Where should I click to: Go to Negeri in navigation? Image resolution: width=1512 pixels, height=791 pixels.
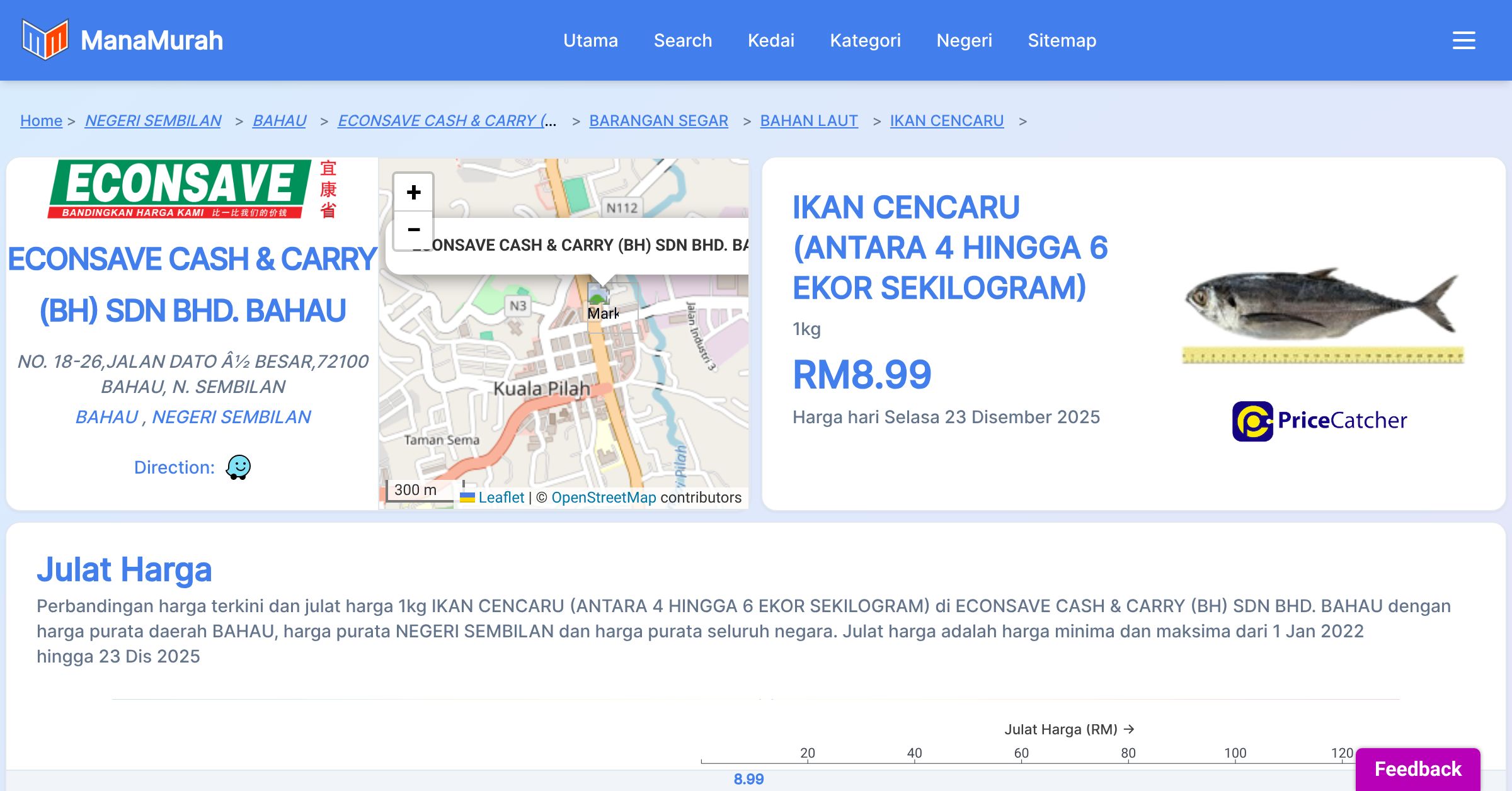pyautogui.click(x=964, y=40)
